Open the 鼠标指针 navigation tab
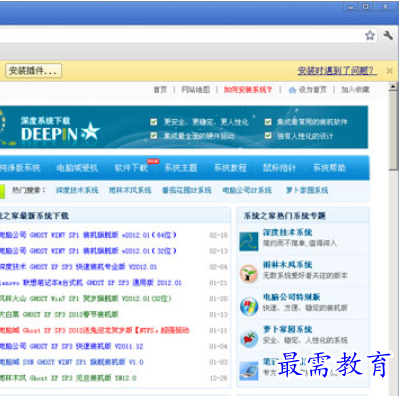This screenshot has width=399, height=396. click(279, 168)
